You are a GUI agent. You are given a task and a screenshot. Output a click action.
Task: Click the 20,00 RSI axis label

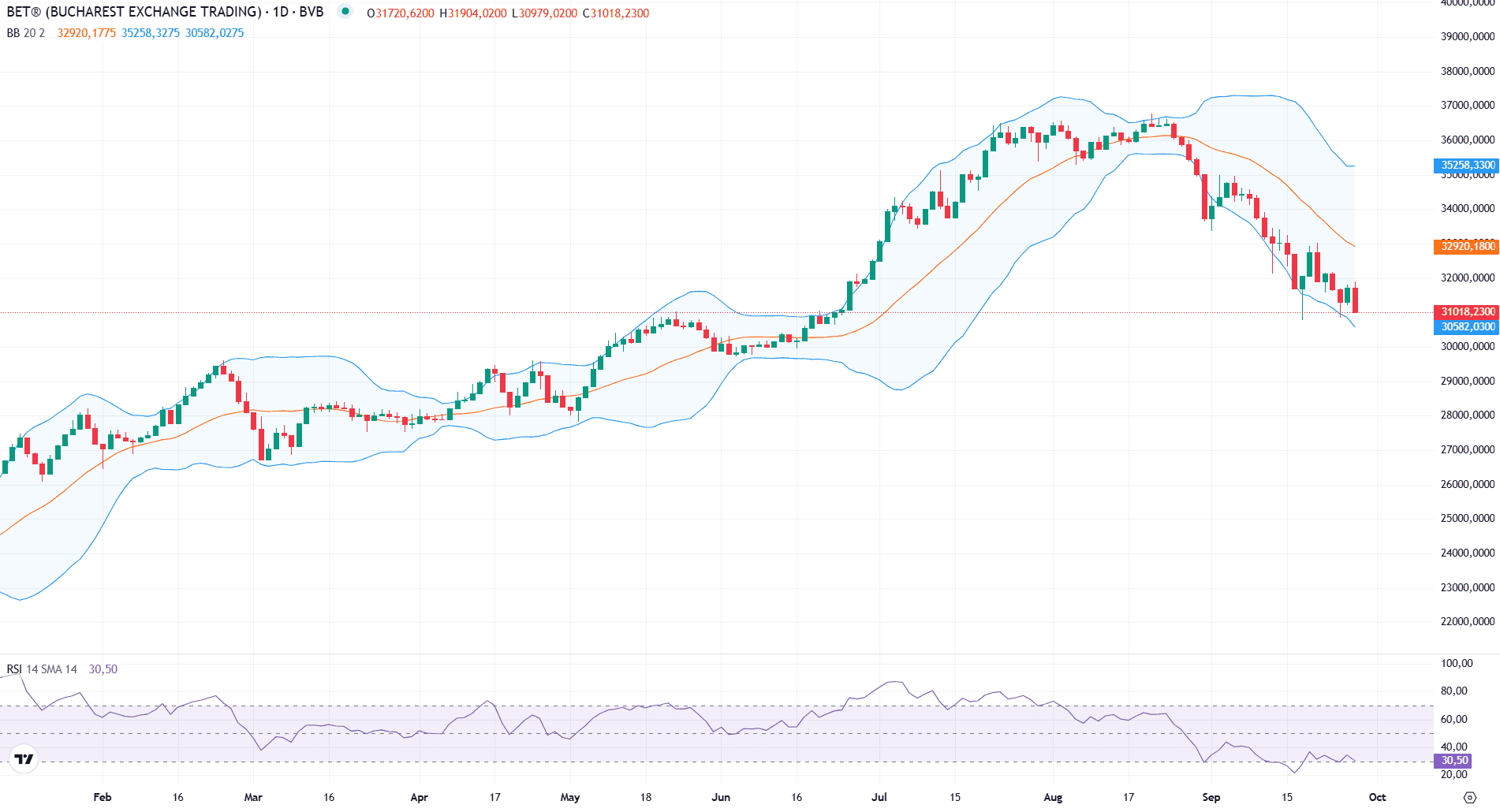click(1454, 775)
